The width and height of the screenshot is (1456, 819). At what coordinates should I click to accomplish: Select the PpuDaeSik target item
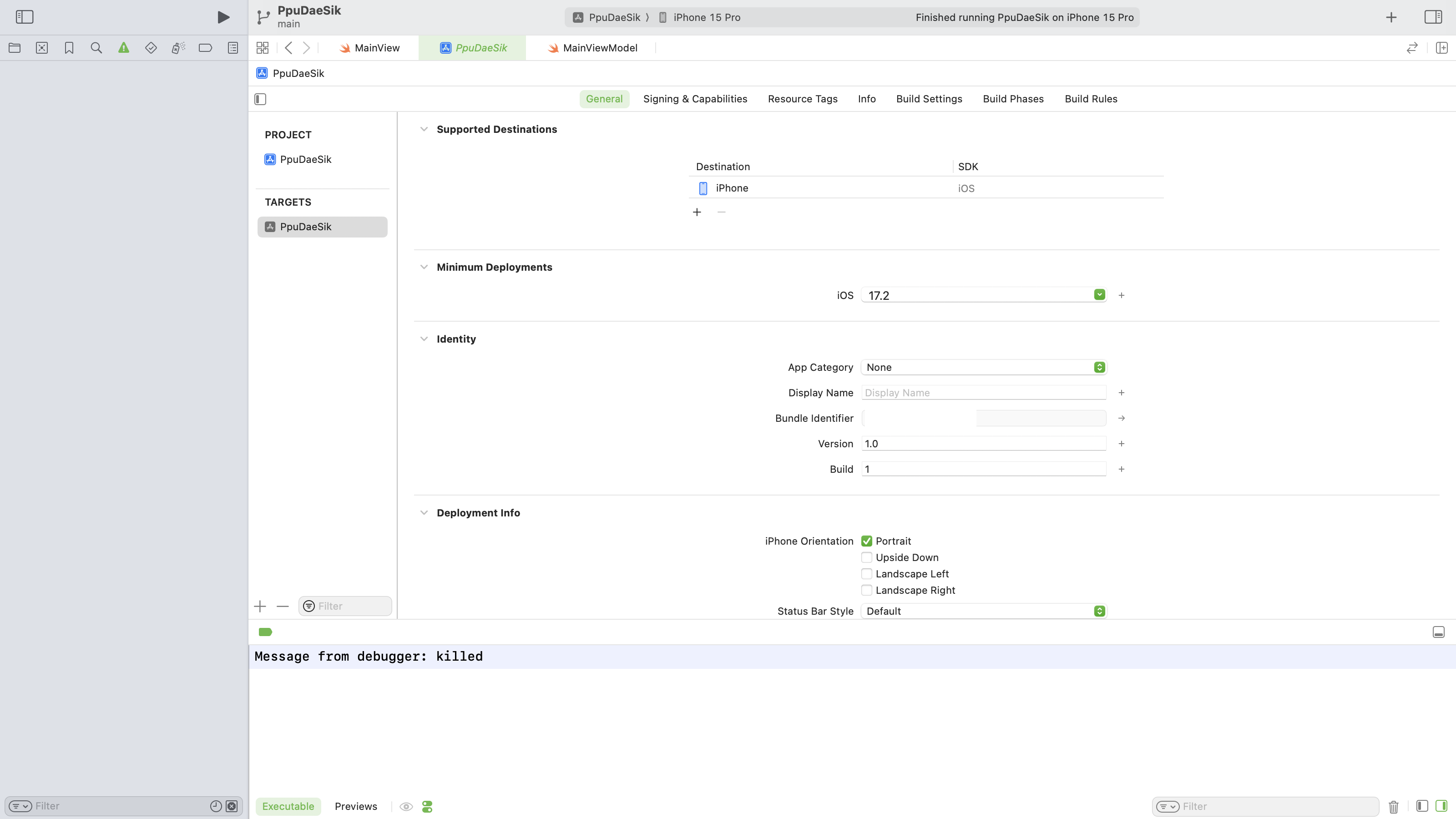(x=322, y=227)
